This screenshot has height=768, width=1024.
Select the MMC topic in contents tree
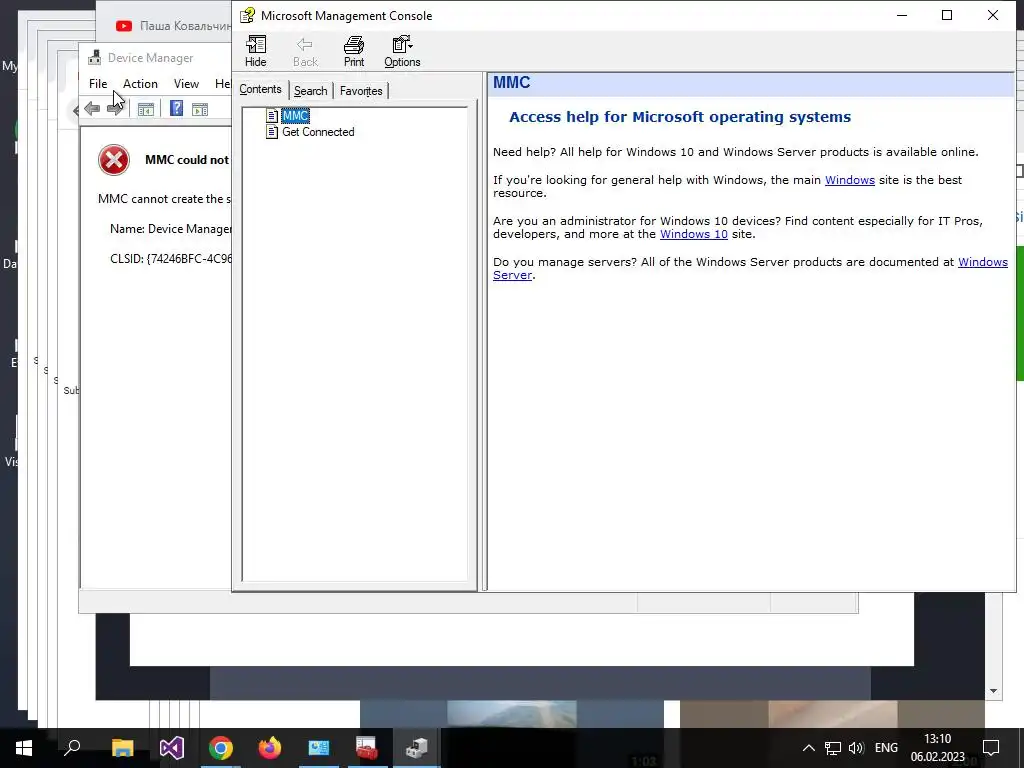point(295,116)
